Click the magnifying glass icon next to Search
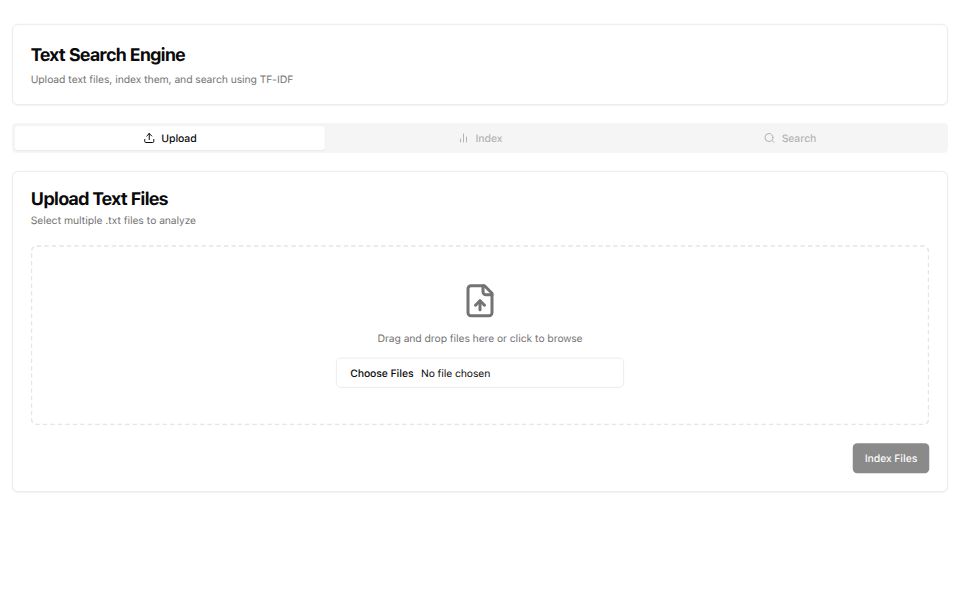The image size is (960, 600). [769, 137]
